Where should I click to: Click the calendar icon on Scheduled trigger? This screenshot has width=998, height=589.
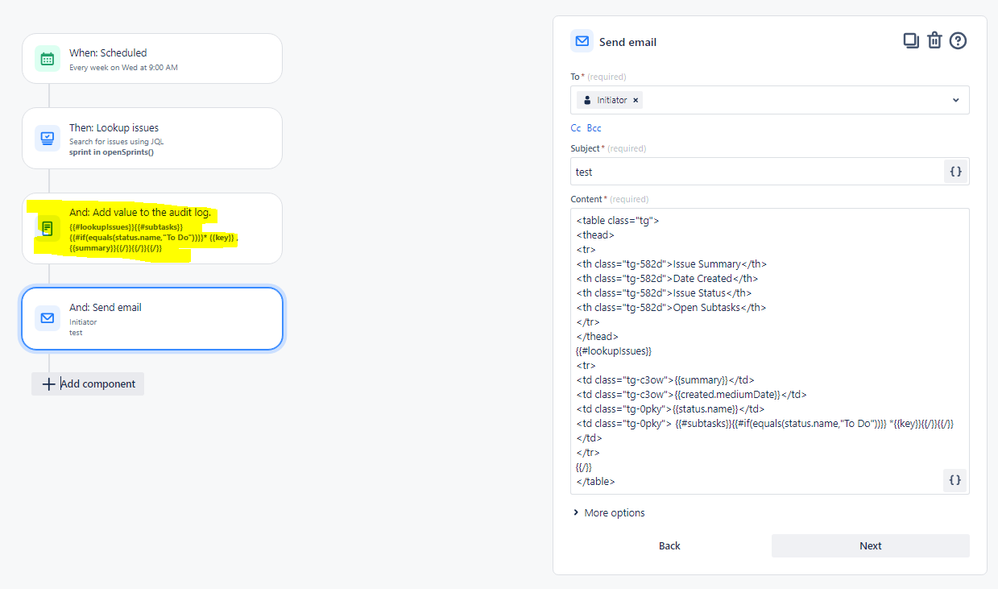coord(47,59)
